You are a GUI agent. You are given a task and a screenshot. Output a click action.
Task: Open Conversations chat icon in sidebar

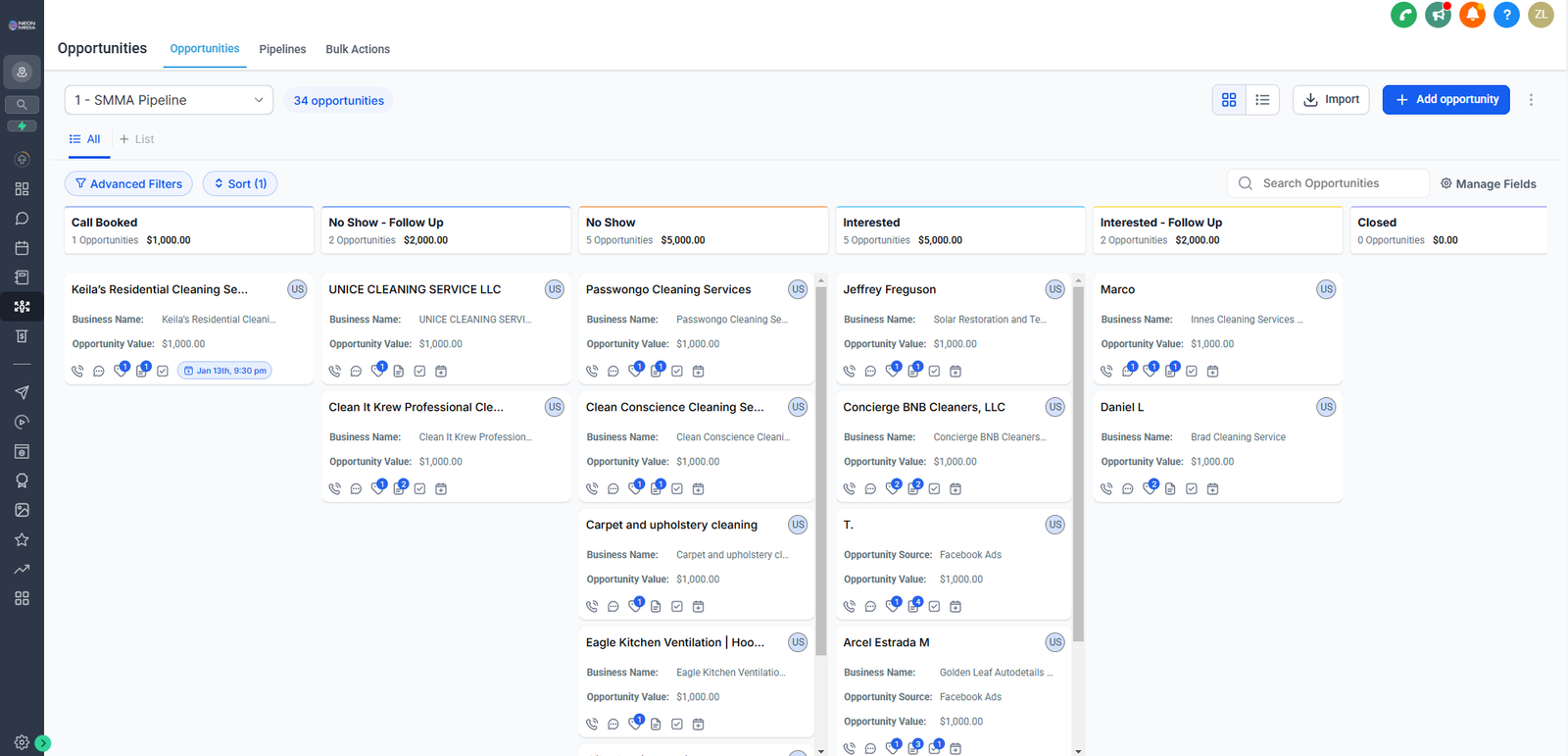22,219
